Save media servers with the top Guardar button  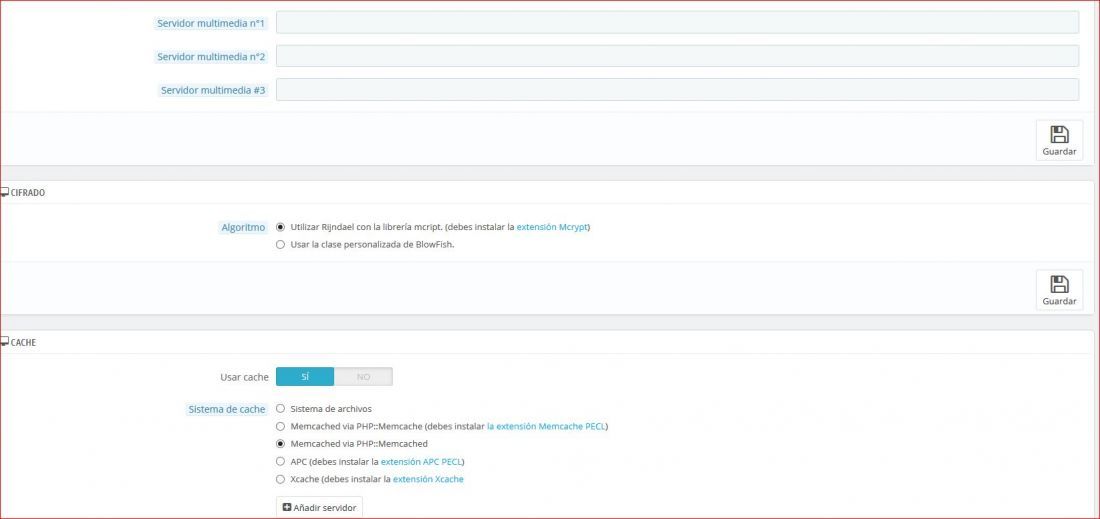click(x=1059, y=140)
